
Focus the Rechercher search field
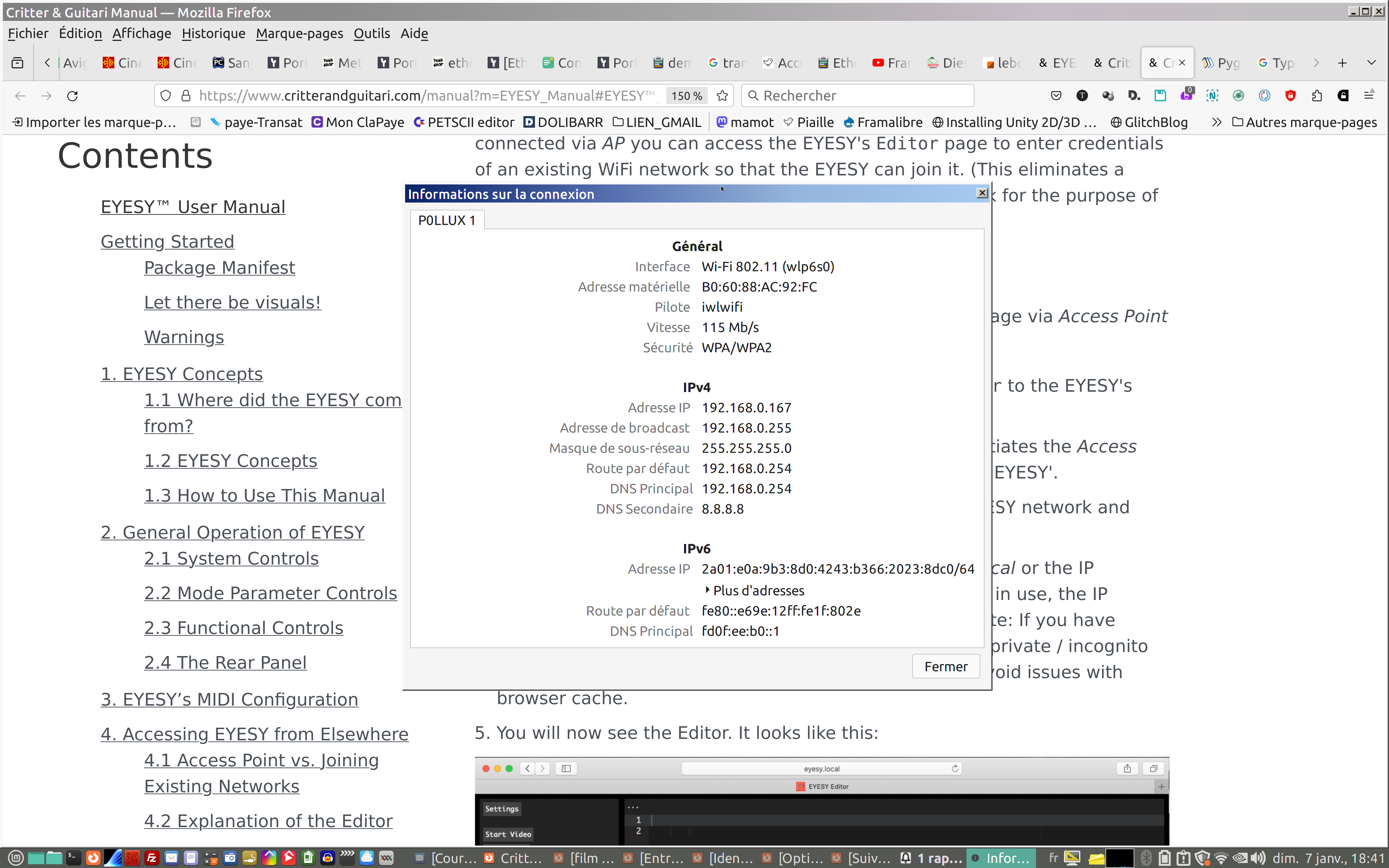(861, 96)
